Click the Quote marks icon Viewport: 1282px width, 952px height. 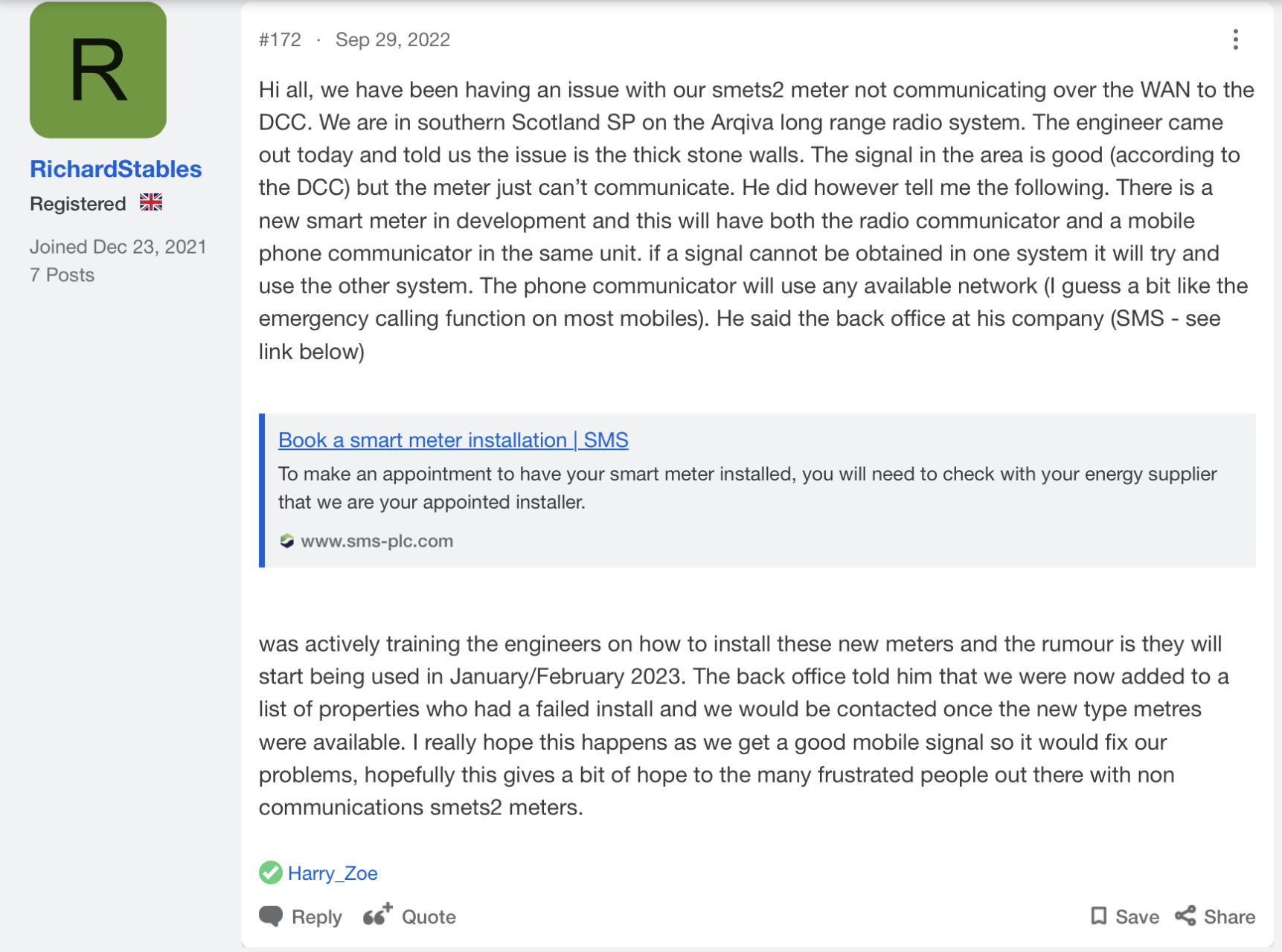(377, 915)
